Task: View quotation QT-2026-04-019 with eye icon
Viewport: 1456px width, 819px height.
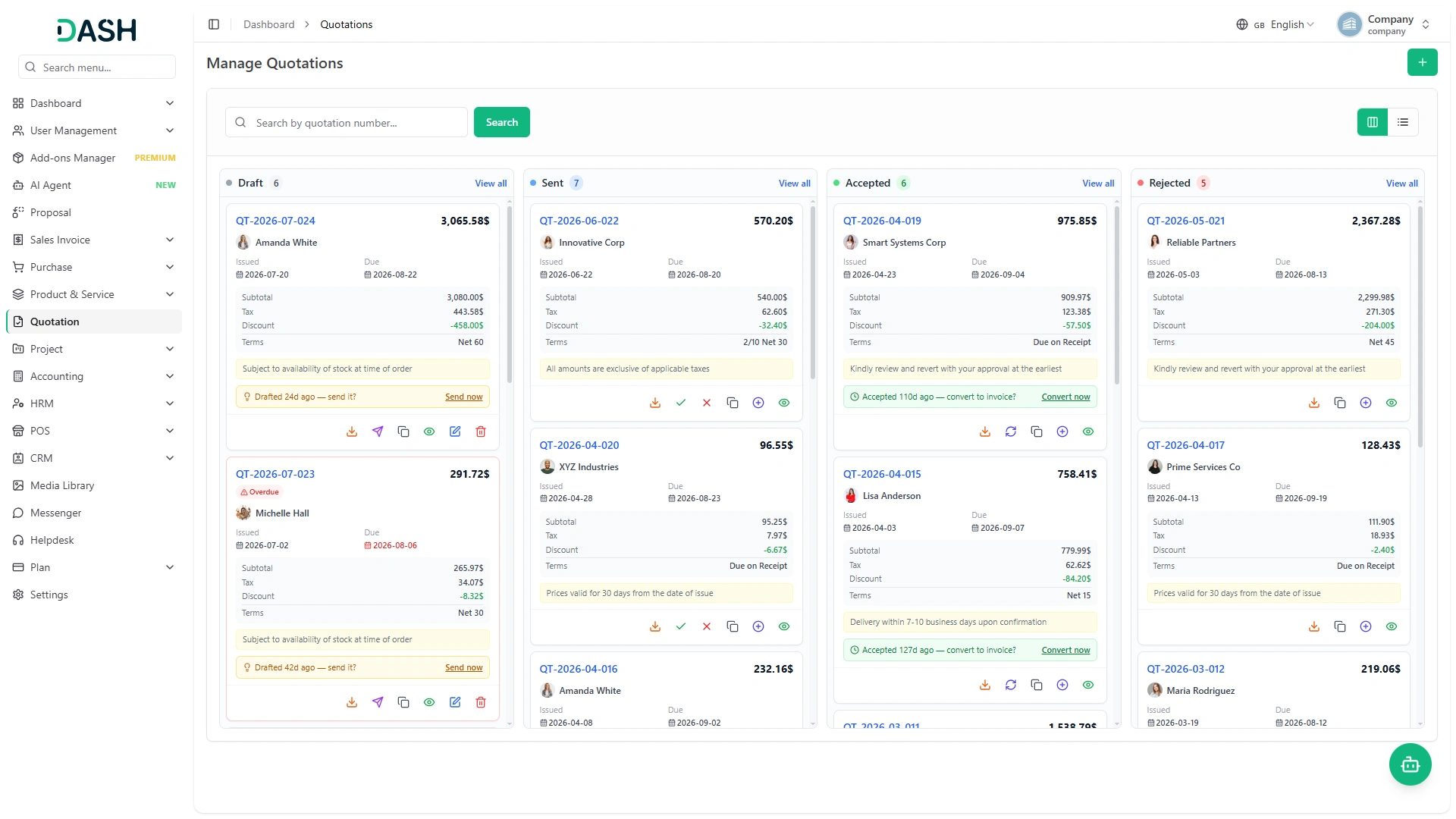Action: (x=1088, y=431)
